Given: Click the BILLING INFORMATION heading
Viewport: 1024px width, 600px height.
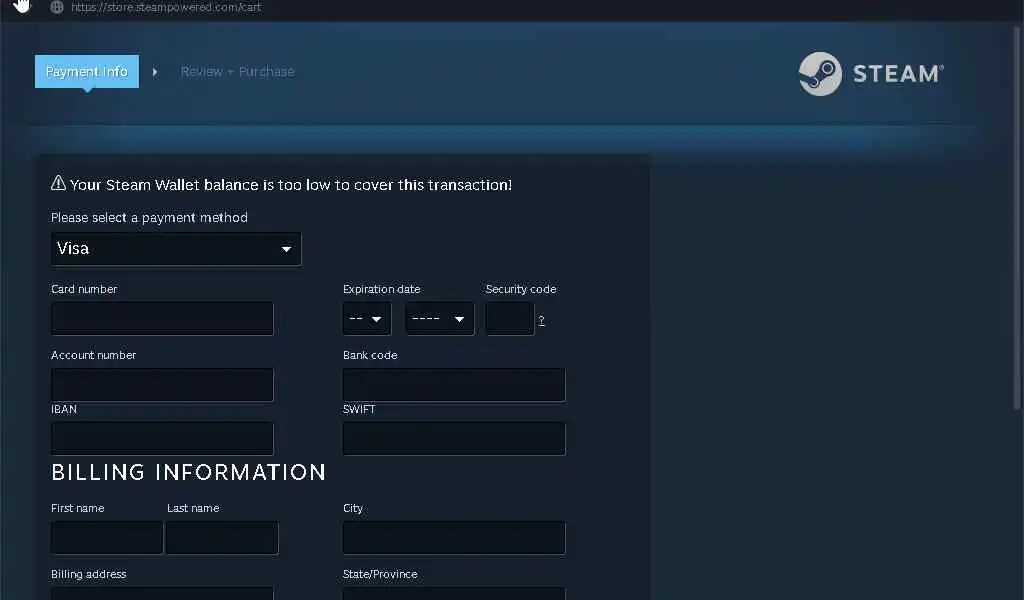Looking at the screenshot, I should (x=189, y=472).
